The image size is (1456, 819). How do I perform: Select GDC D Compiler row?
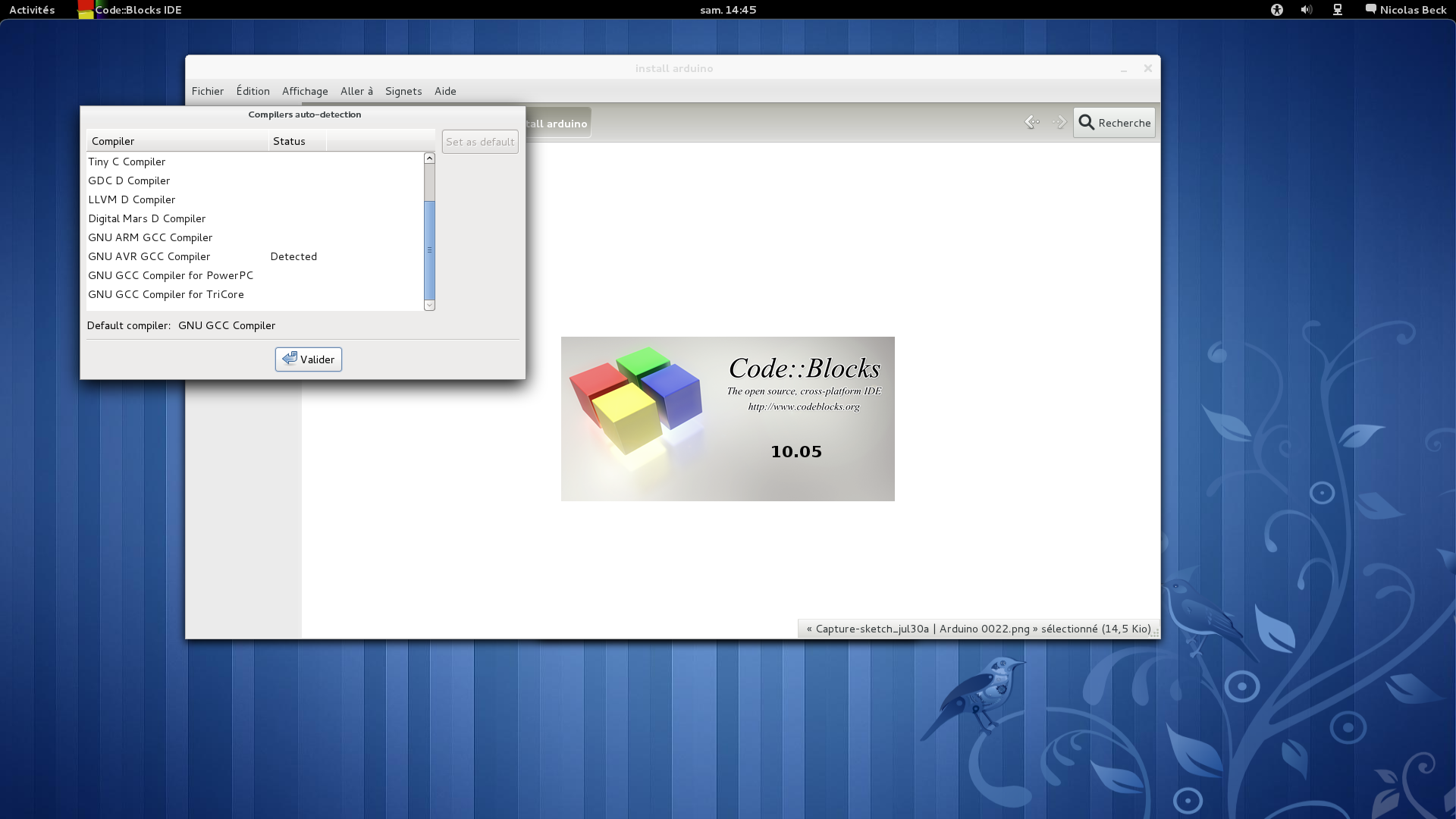(x=255, y=180)
